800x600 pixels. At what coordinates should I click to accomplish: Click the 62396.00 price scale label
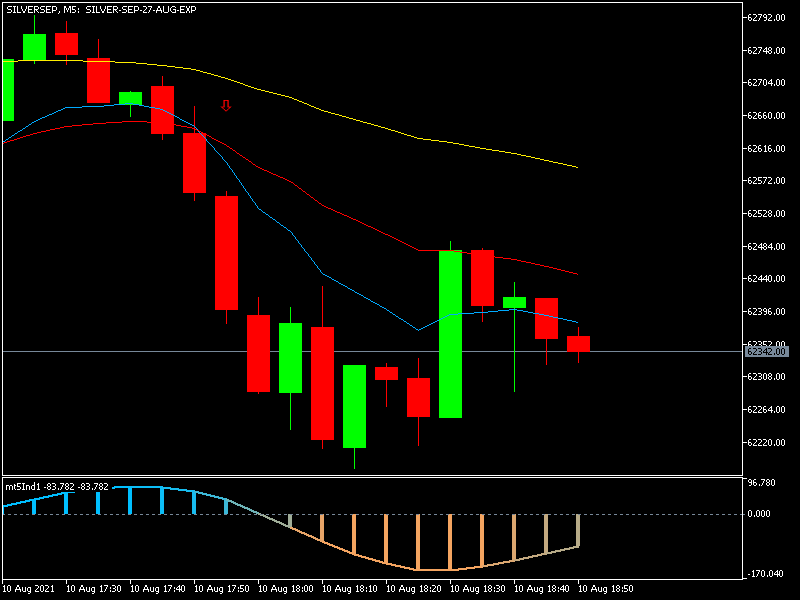[766, 312]
